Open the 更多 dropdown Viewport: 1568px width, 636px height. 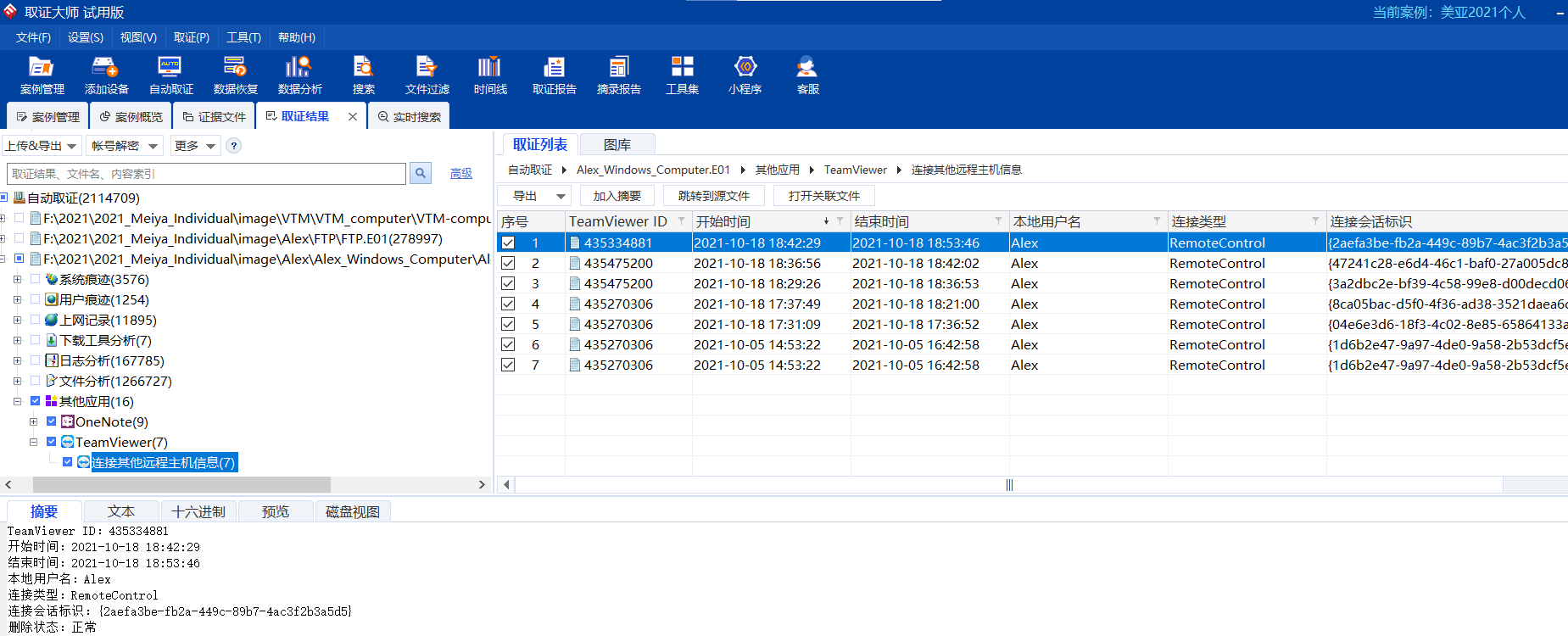click(x=195, y=146)
